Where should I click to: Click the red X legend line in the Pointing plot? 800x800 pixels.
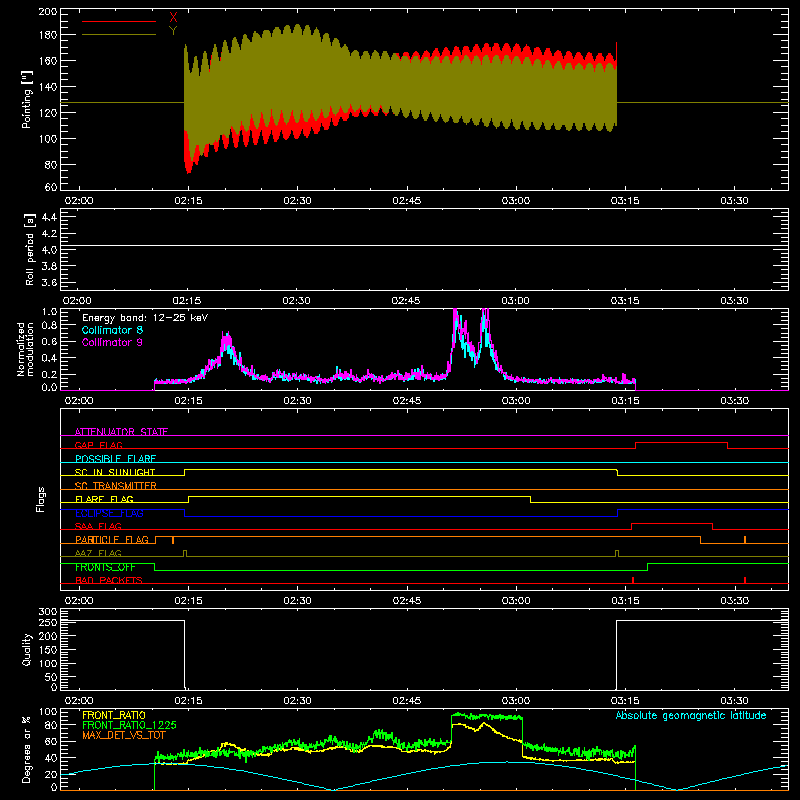pos(119,21)
